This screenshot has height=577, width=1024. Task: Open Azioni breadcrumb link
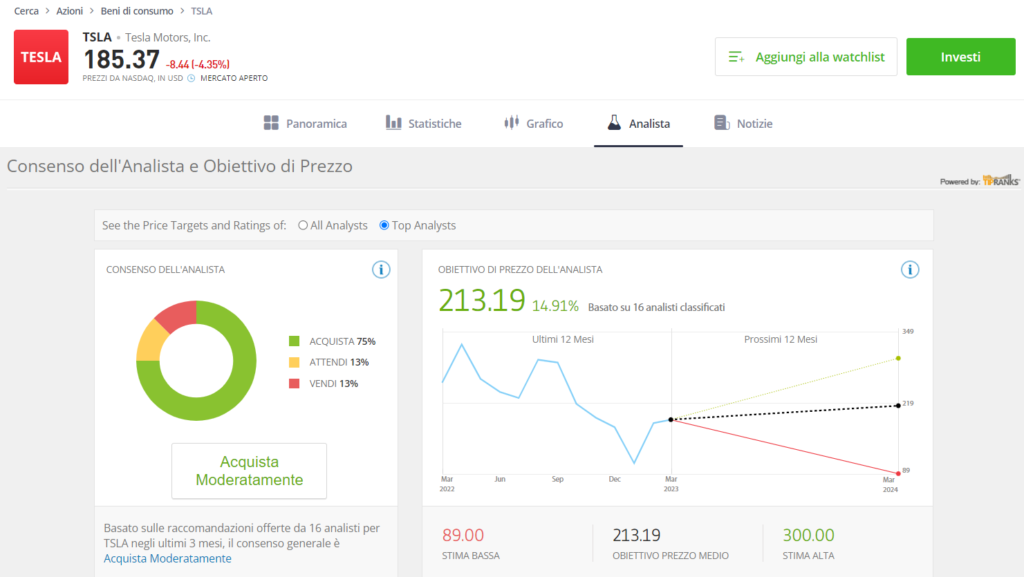click(69, 11)
